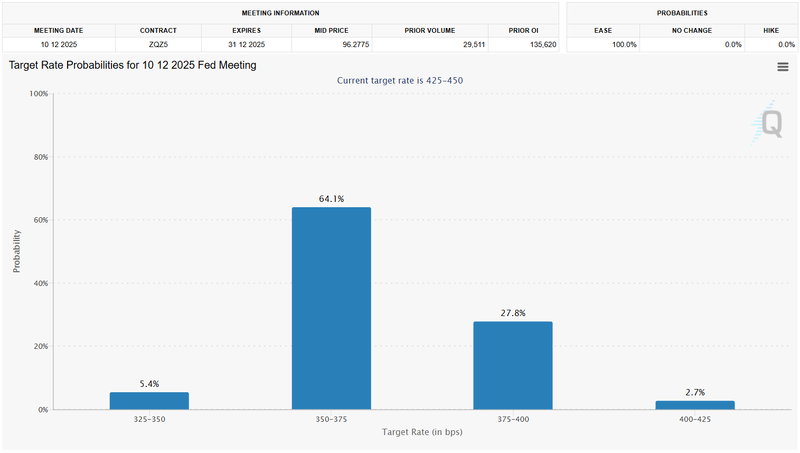Click the current target rate subtitle
The height and width of the screenshot is (453, 800).
pyautogui.click(x=399, y=80)
